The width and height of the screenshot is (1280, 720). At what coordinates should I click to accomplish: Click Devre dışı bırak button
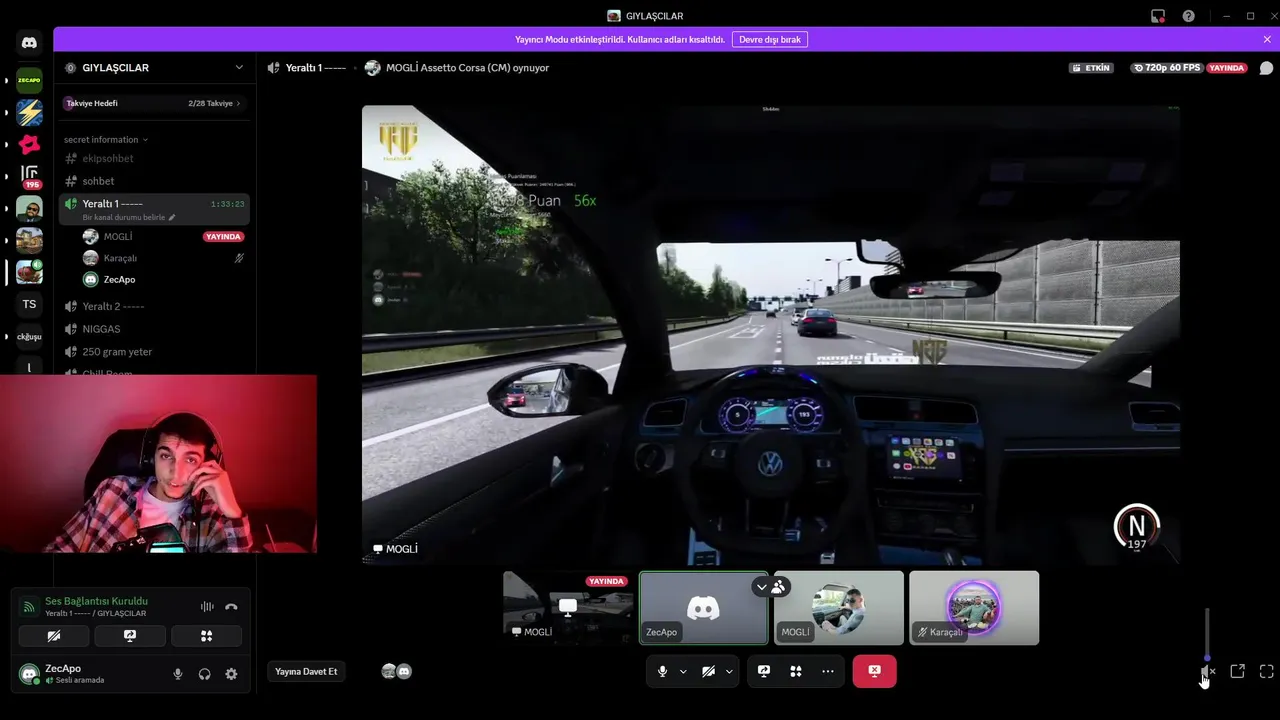point(770,39)
